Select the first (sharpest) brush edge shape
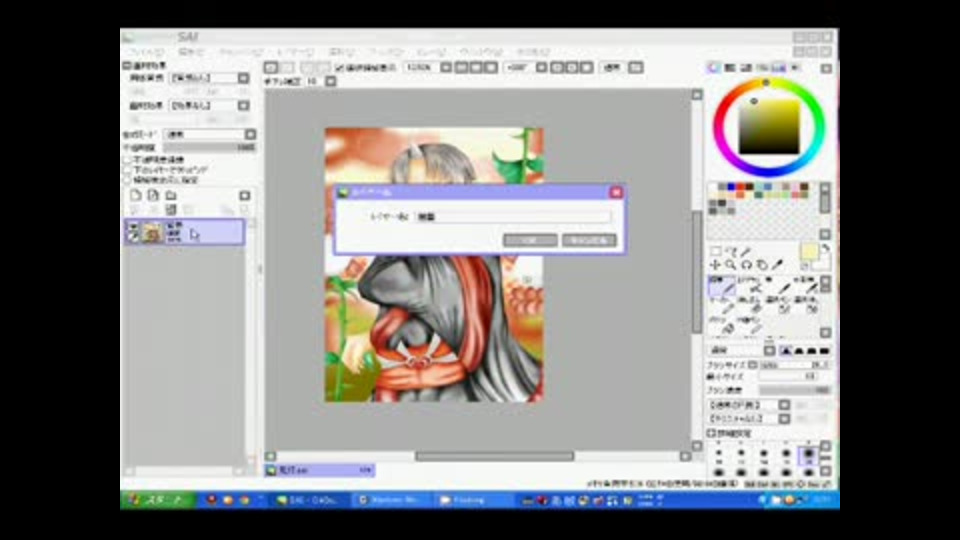 [786, 351]
